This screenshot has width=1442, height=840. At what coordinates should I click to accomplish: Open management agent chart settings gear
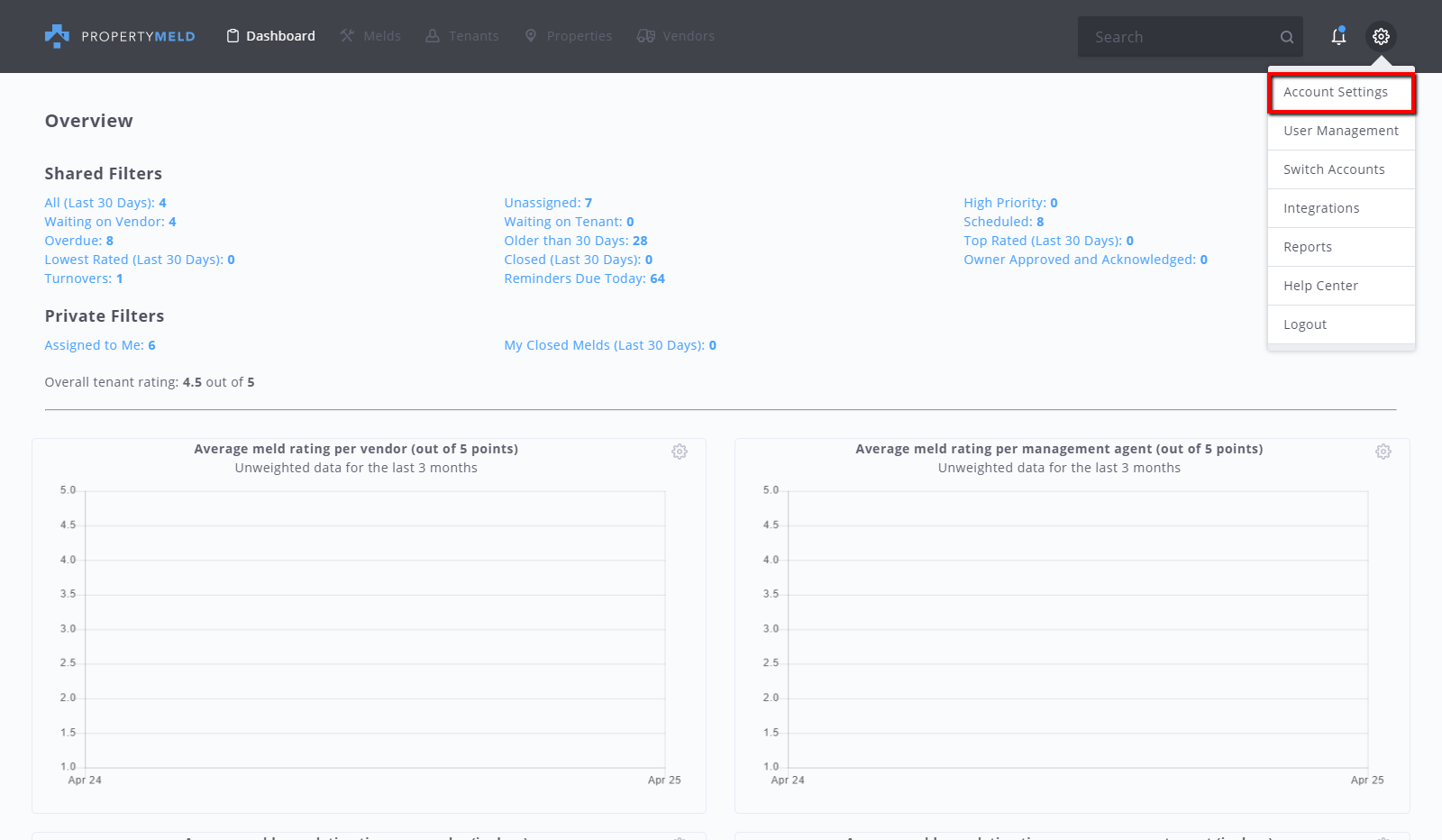coord(1383,452)
